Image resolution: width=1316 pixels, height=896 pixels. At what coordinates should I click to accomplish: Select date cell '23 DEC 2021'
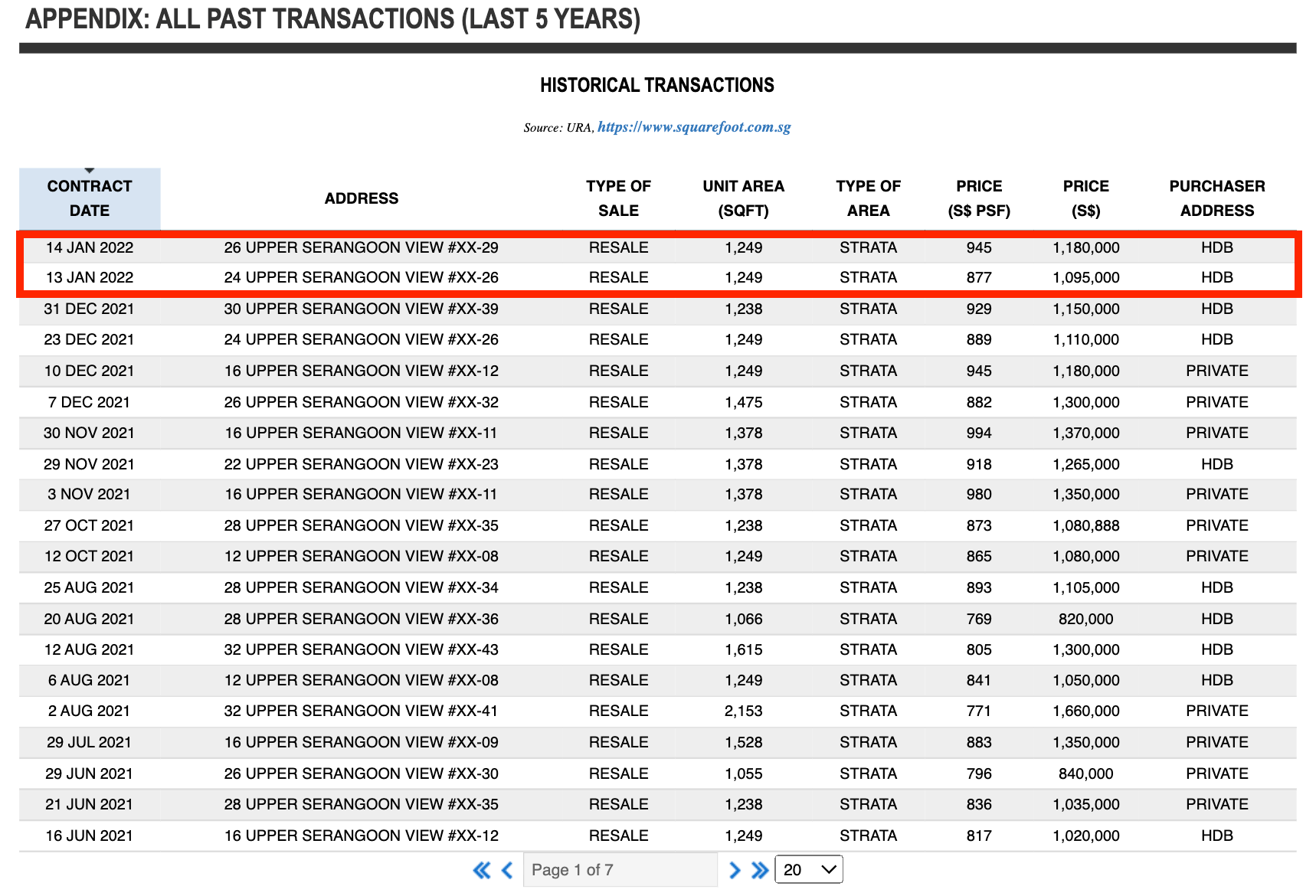(x=90, y=339)
